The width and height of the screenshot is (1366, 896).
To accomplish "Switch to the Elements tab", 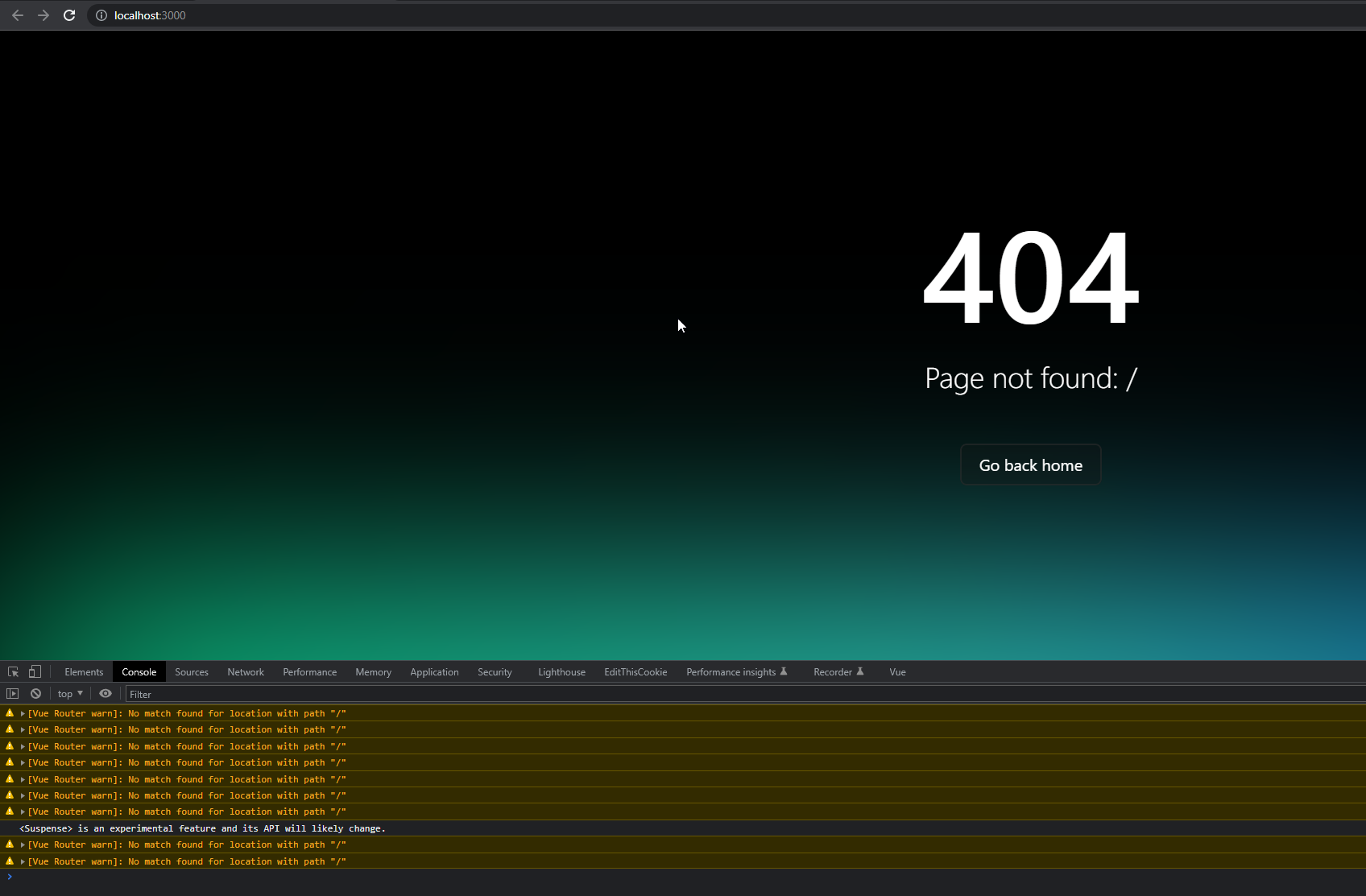I will click(x=83, y=671).
